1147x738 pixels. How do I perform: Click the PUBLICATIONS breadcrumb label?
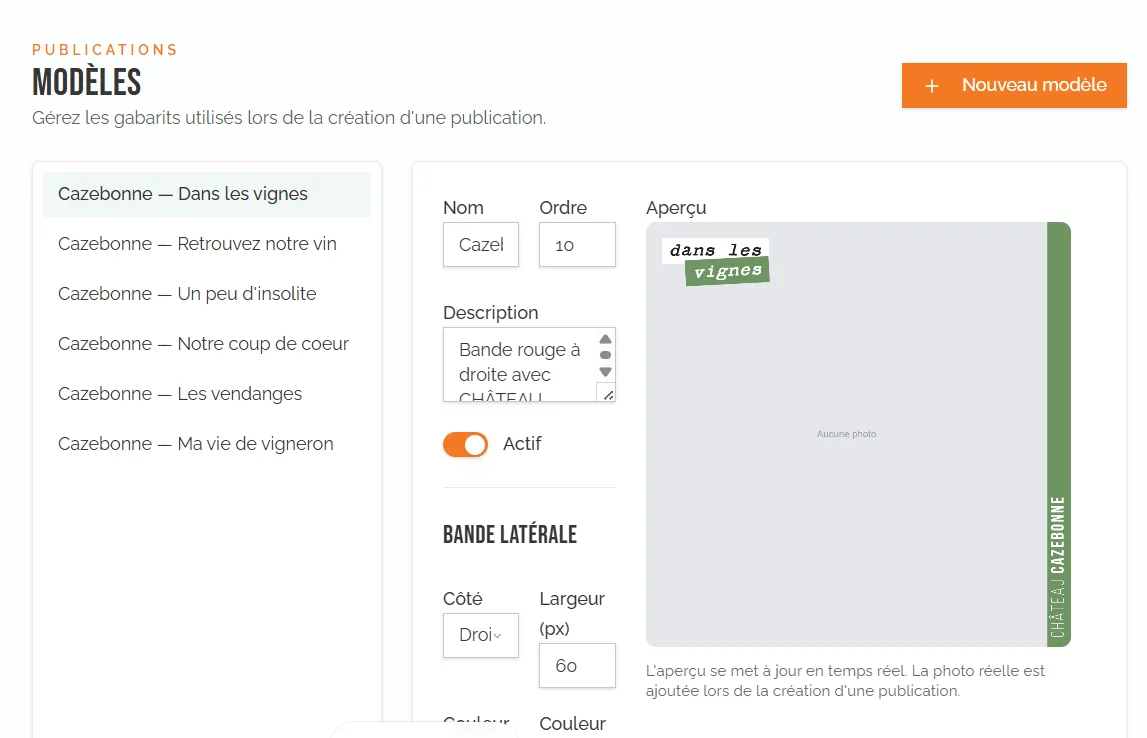coord(105,50)
